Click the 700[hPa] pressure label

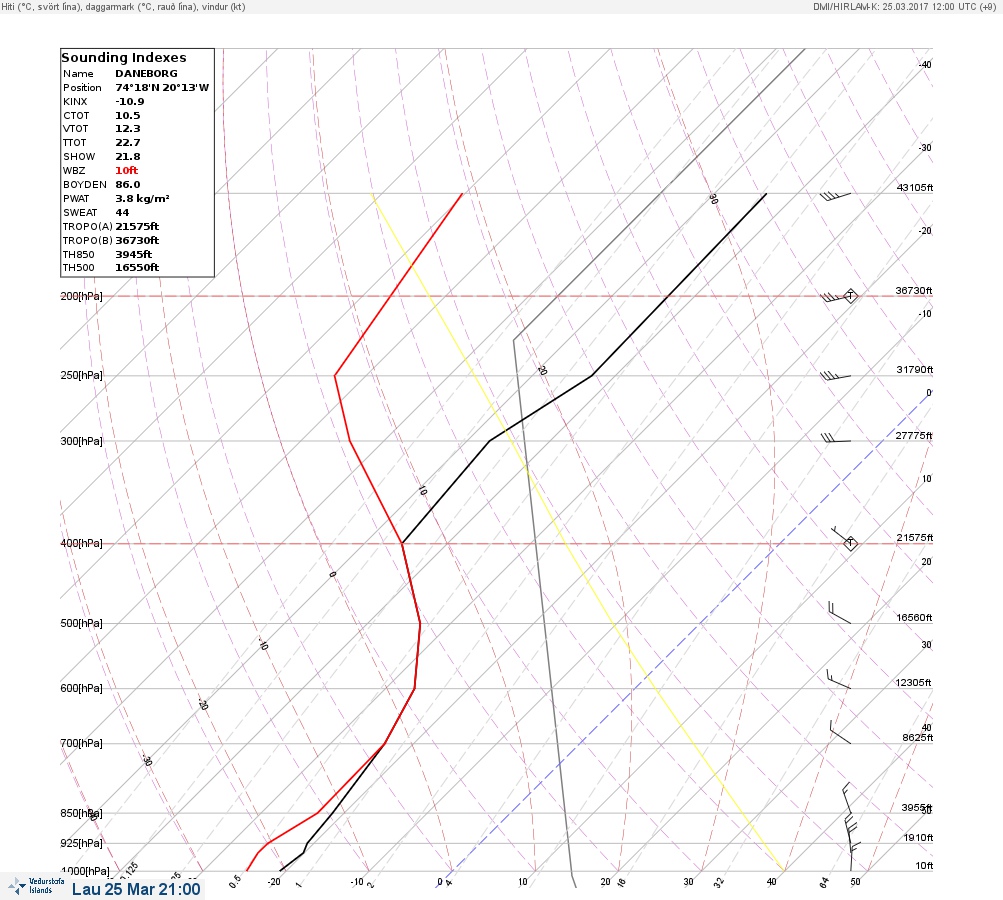(81, 743)
